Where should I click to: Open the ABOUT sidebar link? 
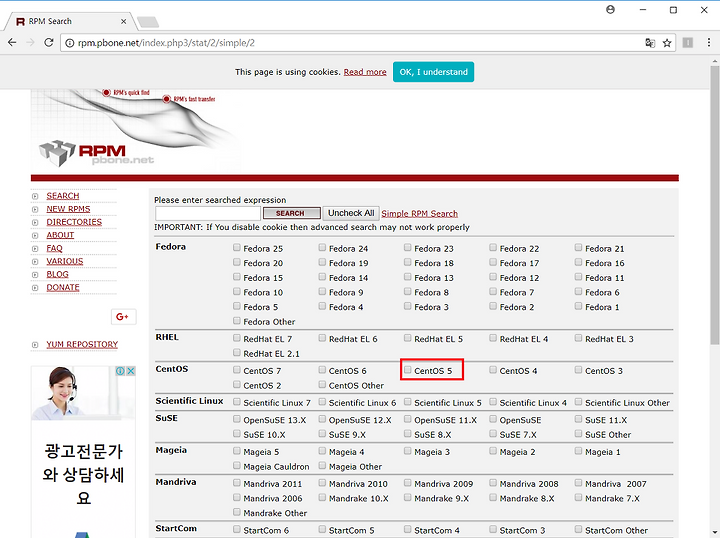[x=60, y=235]
